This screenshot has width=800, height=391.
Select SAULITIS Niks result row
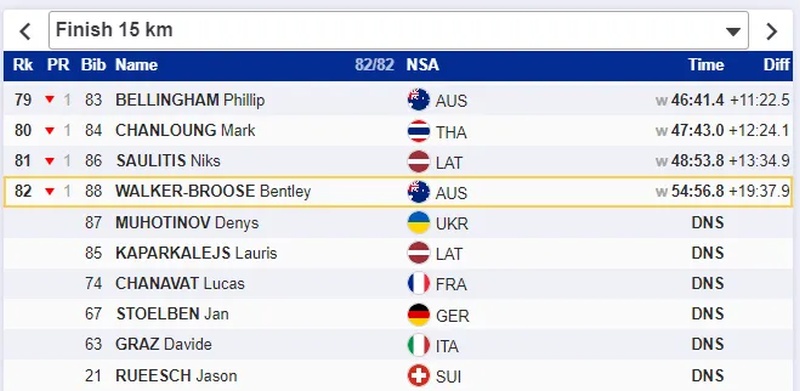398,161
